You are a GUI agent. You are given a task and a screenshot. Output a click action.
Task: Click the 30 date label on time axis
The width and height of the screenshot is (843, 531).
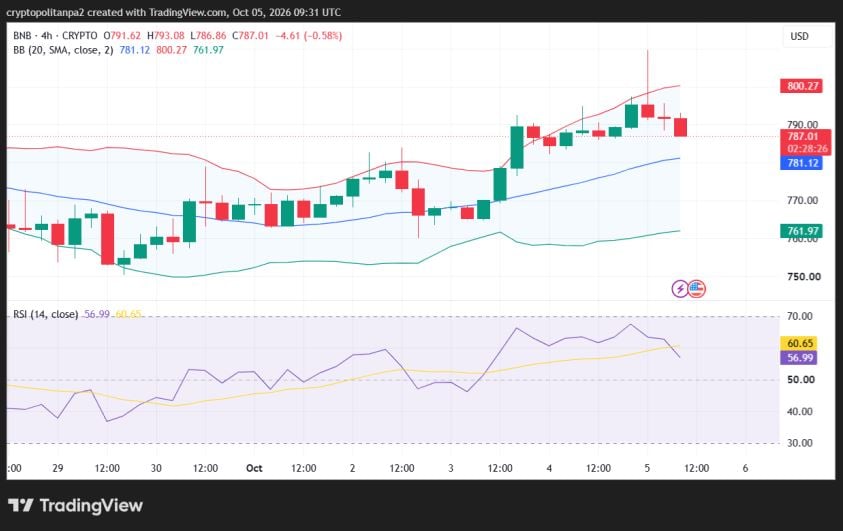click(156, 468)
